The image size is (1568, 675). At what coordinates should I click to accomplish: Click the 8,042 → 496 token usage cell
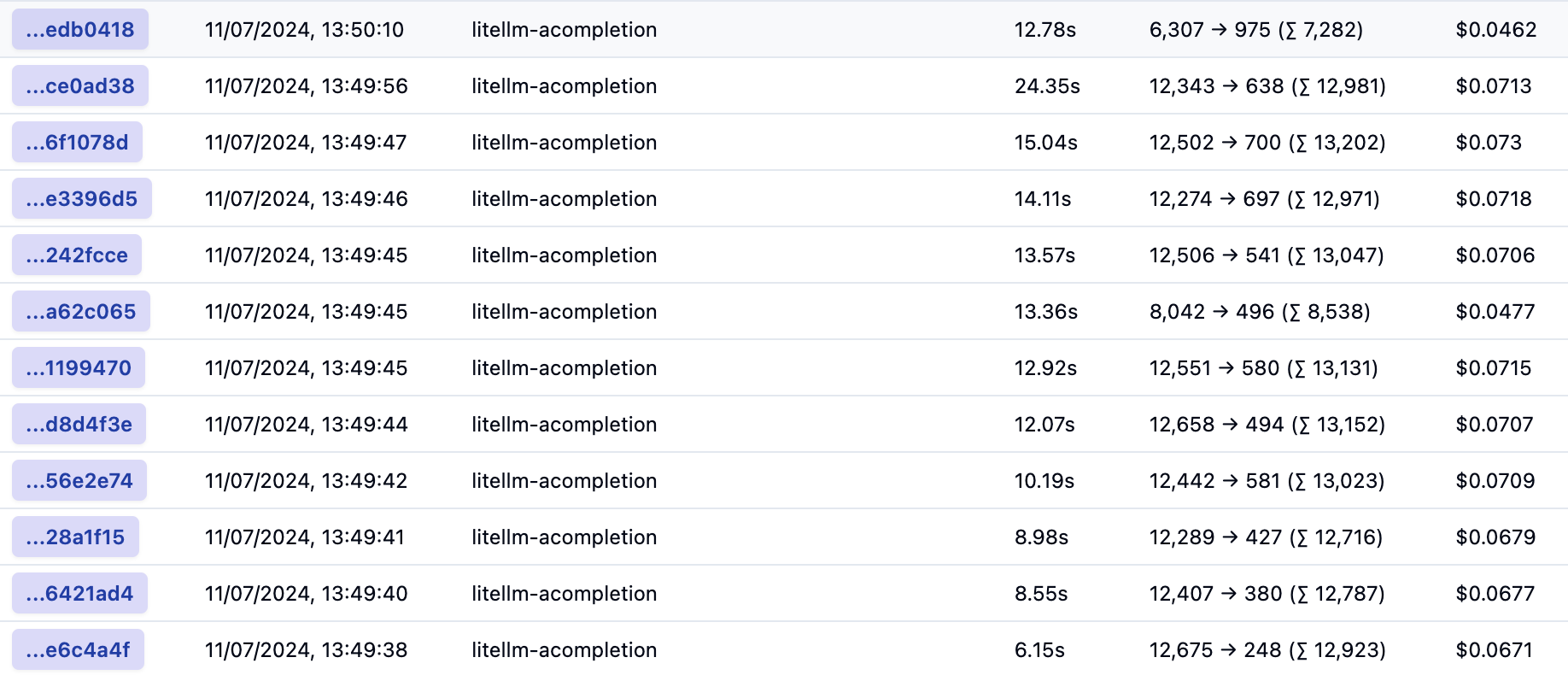click(x=1260, y=312)
